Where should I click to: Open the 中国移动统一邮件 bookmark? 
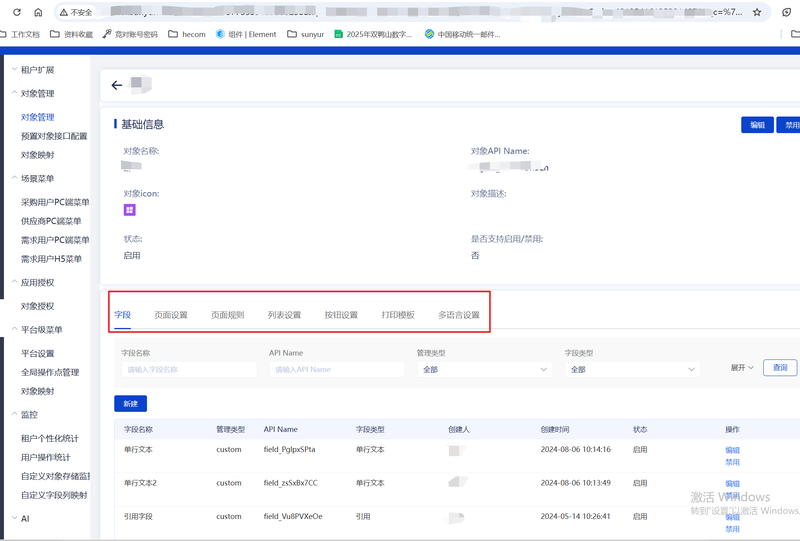tap(463, 34)
